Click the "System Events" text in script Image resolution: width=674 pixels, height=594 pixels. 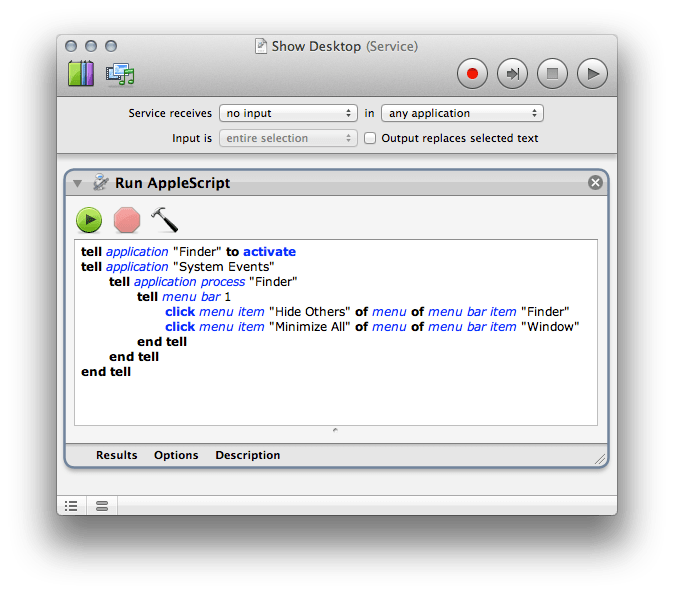[224, 266]
